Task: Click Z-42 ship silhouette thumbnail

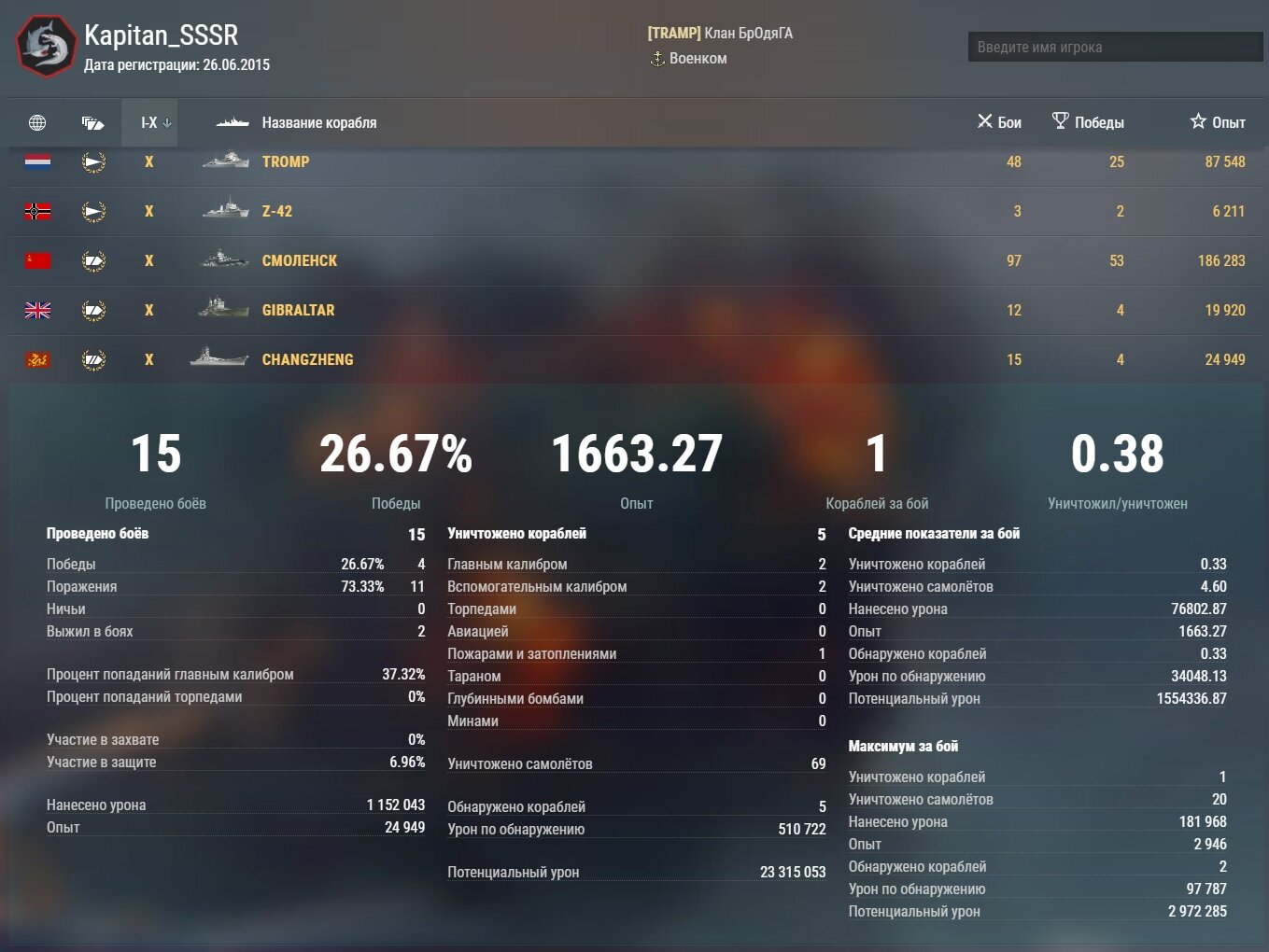Action: 225,207
